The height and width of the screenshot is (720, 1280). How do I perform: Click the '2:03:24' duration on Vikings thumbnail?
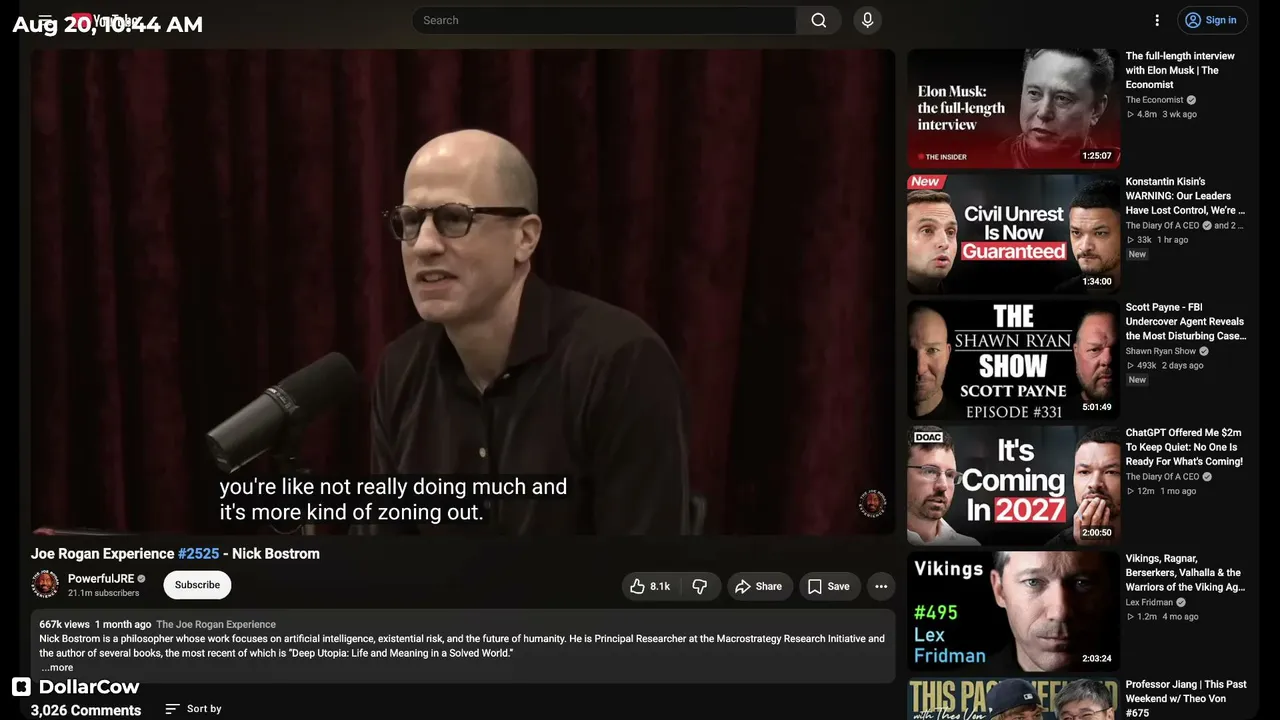point(1097,659)
